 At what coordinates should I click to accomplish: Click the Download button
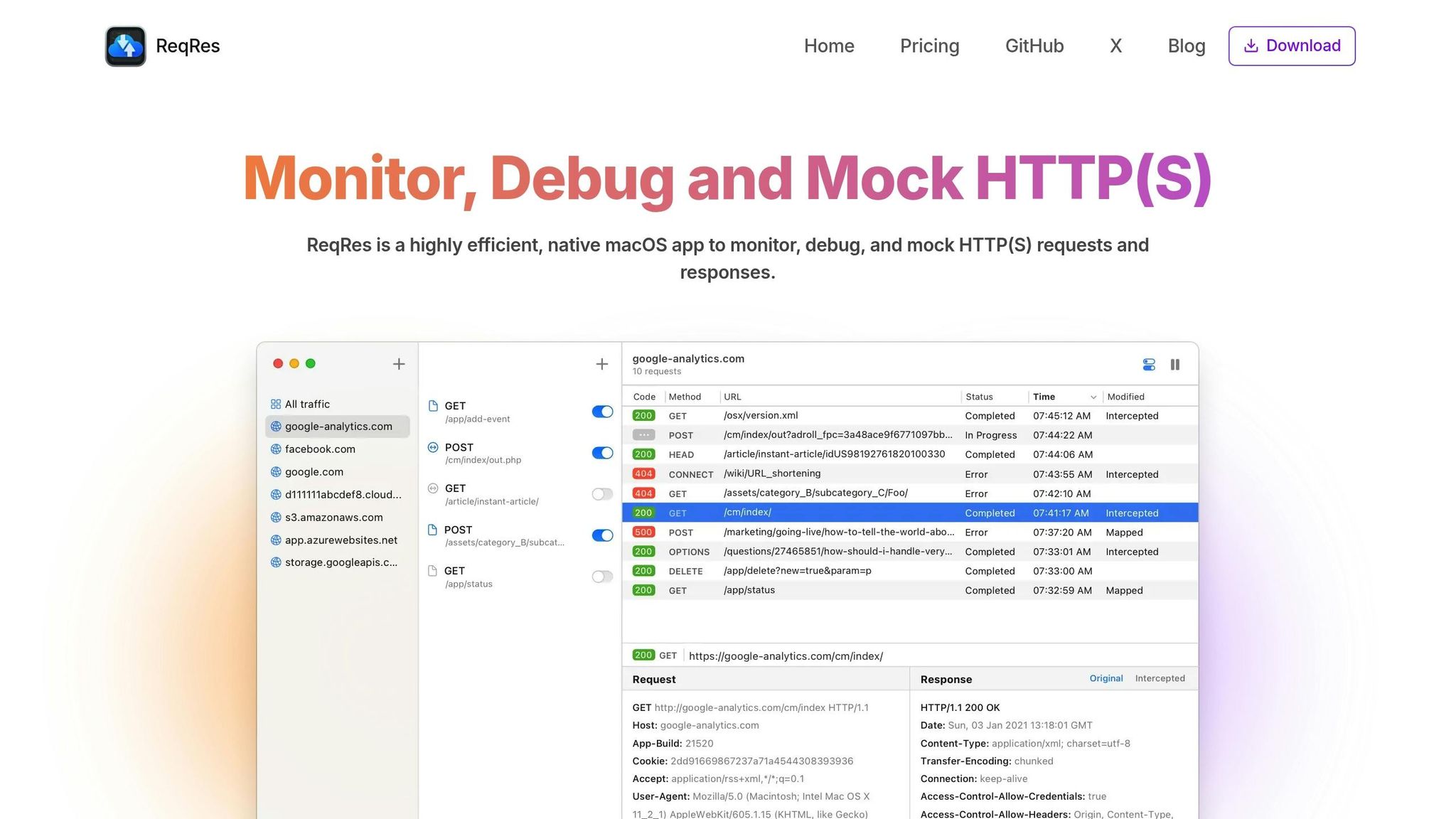pyautogui.click(x=1292, y=46)
